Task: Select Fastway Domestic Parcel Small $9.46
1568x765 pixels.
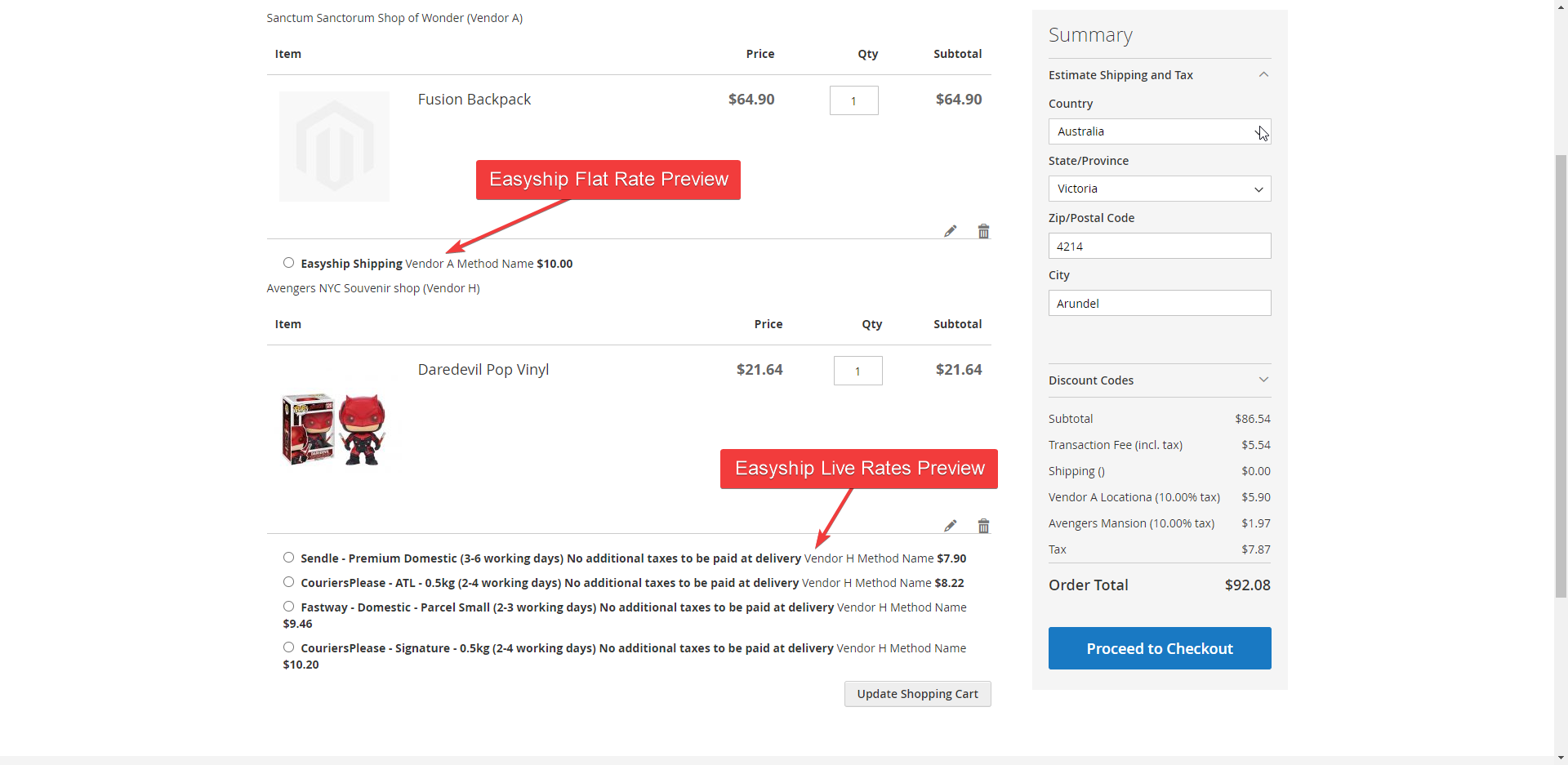Action: point(288,607)
